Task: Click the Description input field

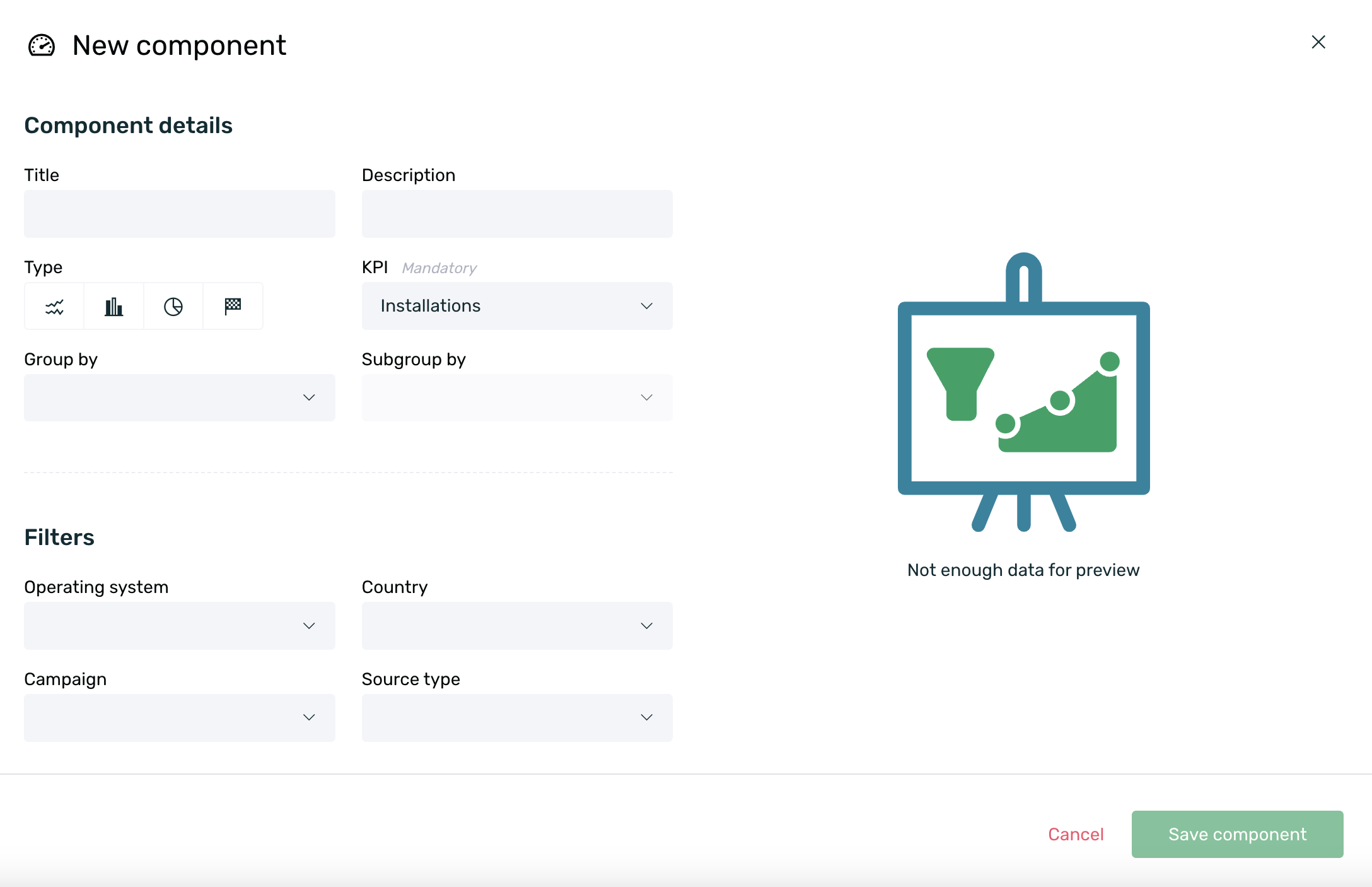Action: click(x=516, y=213)
